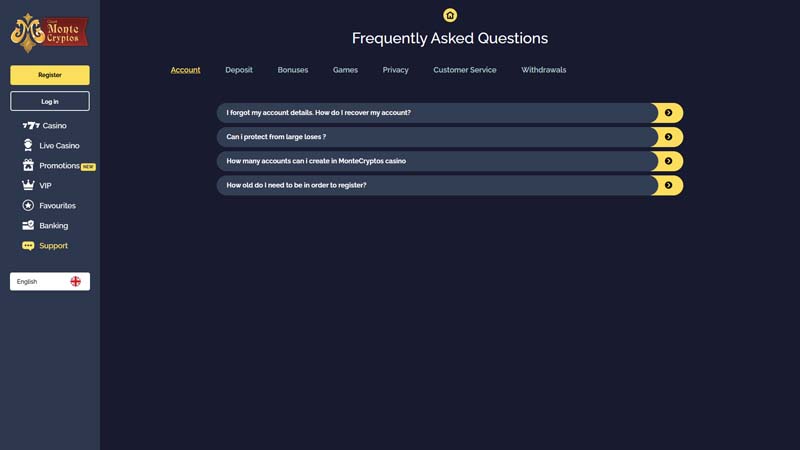Click the Favourites star icon

28,206
